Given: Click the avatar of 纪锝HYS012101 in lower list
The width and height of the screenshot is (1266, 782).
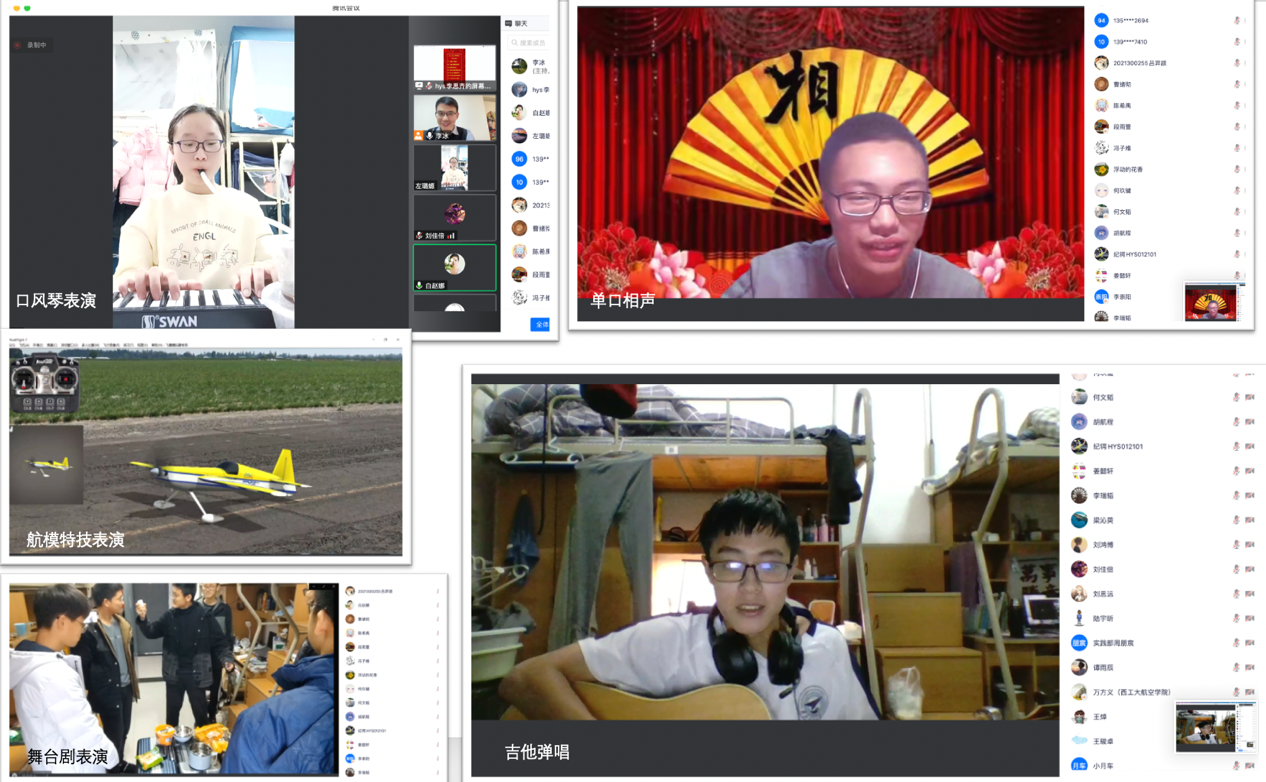Looking at the screenshot, I should click(x=1079, y=446).
